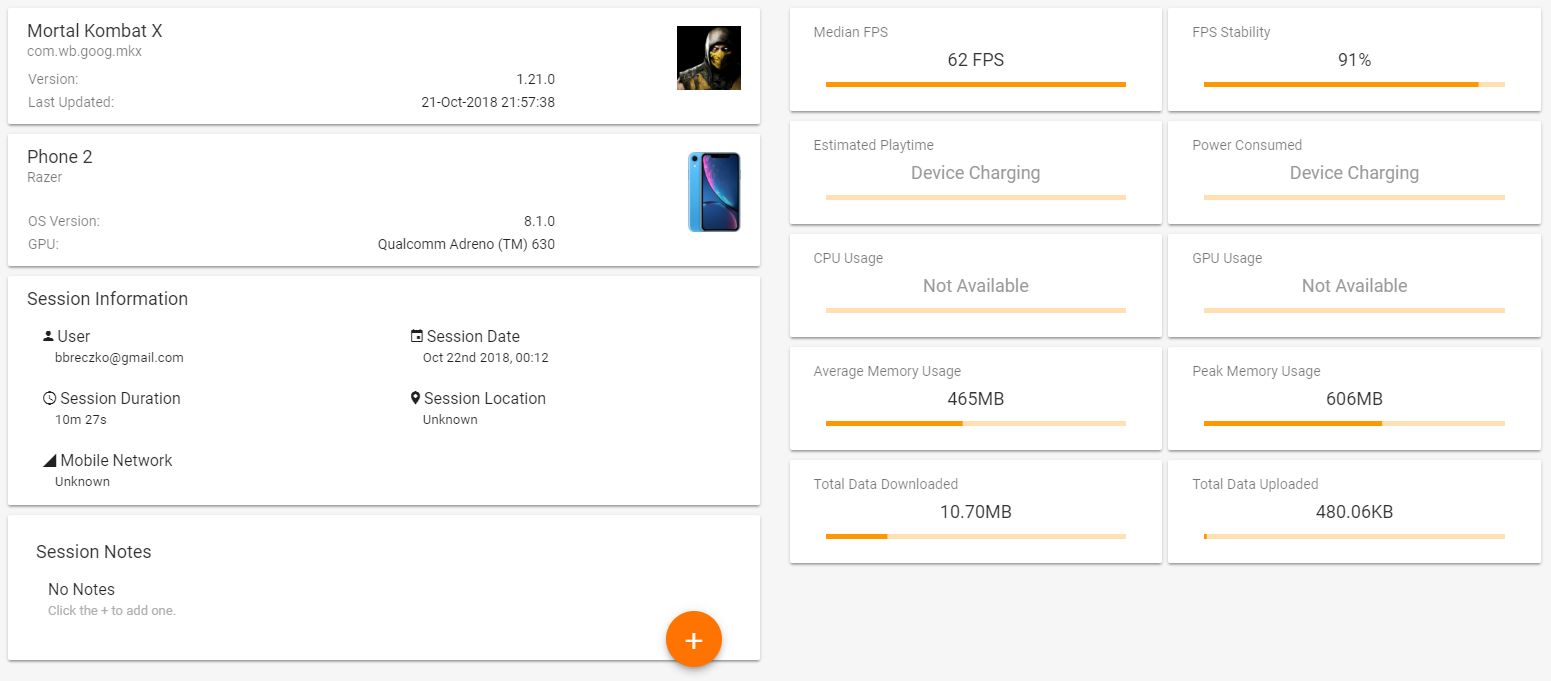Click the Session Location pin icon
The height and width of the screenshot is (681, 1551).
click(x=416, y=398)
